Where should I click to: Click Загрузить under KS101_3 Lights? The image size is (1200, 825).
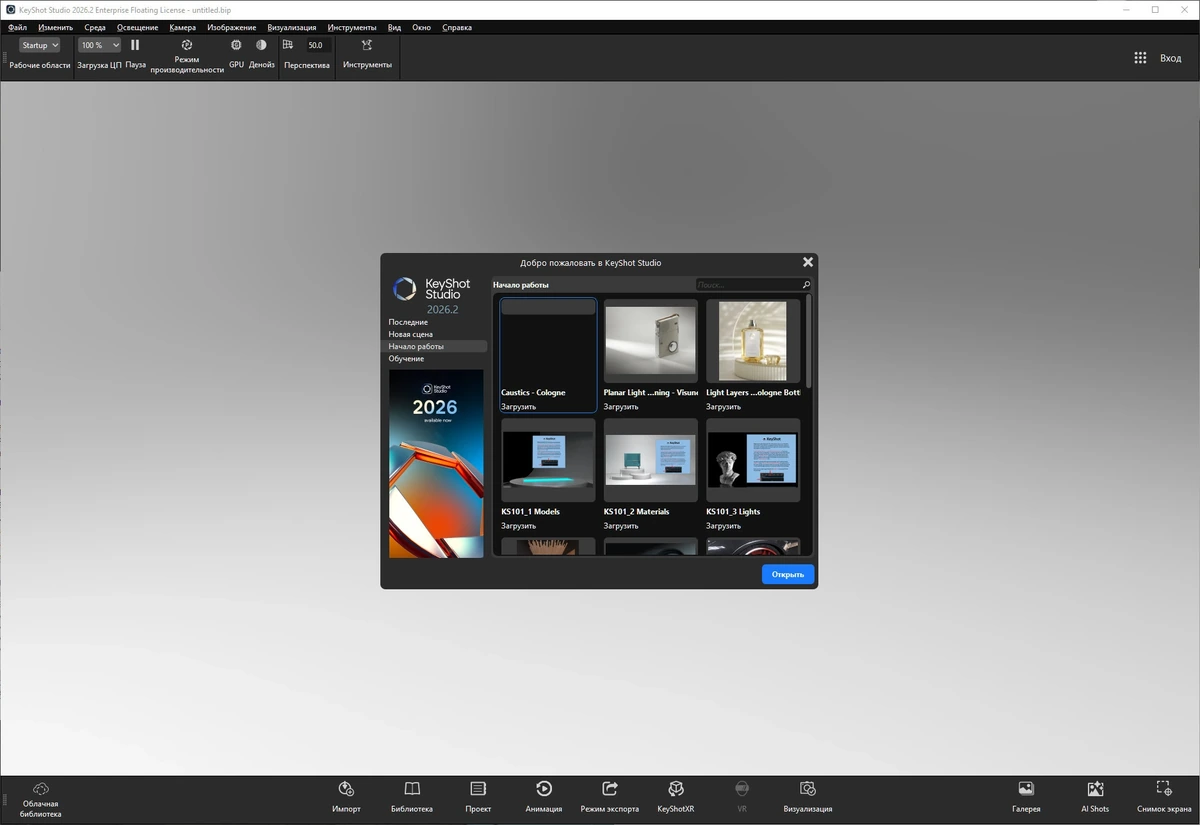[x=724, y=525]
